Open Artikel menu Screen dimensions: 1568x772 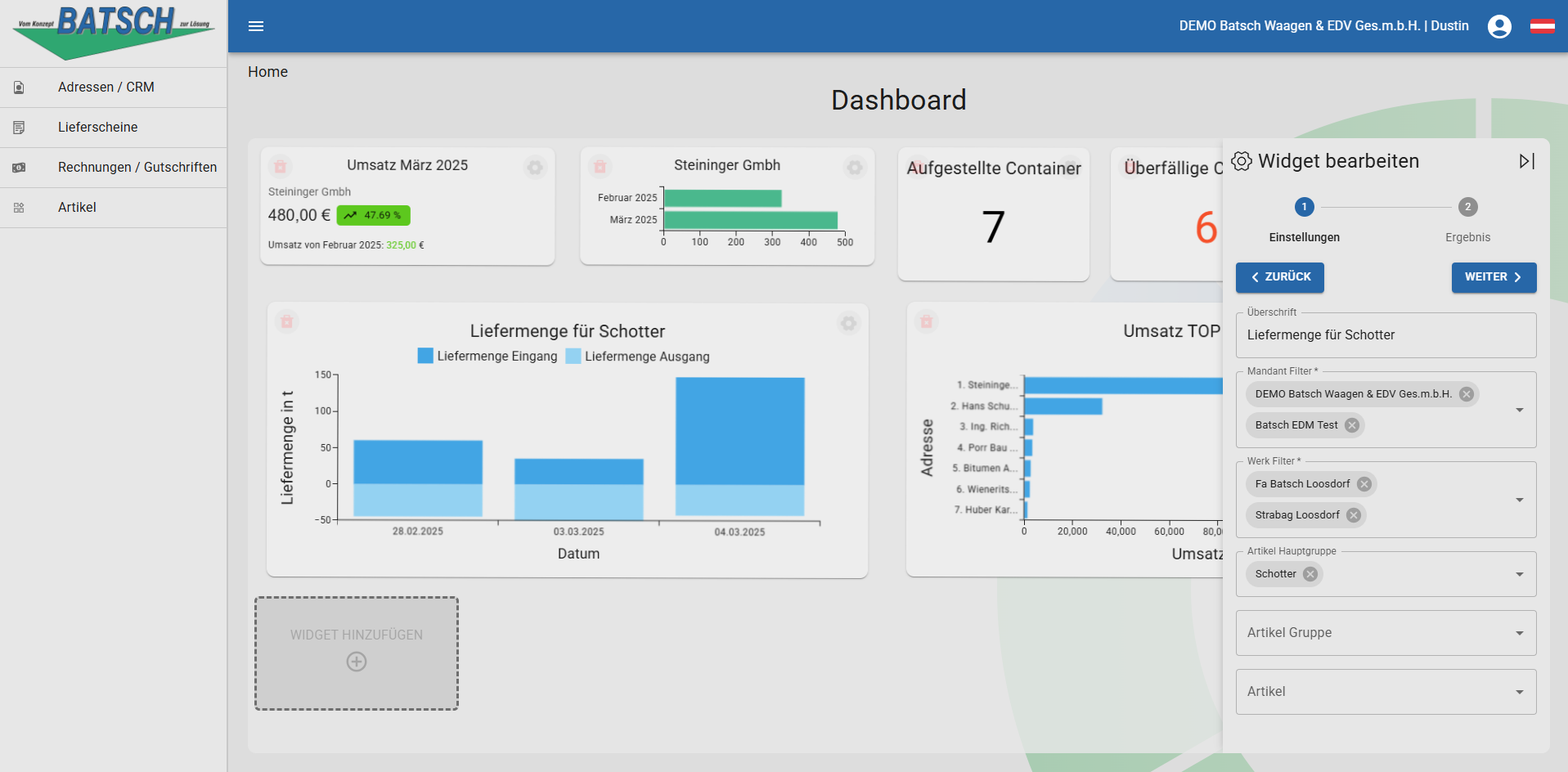click(x=113, y=208)
